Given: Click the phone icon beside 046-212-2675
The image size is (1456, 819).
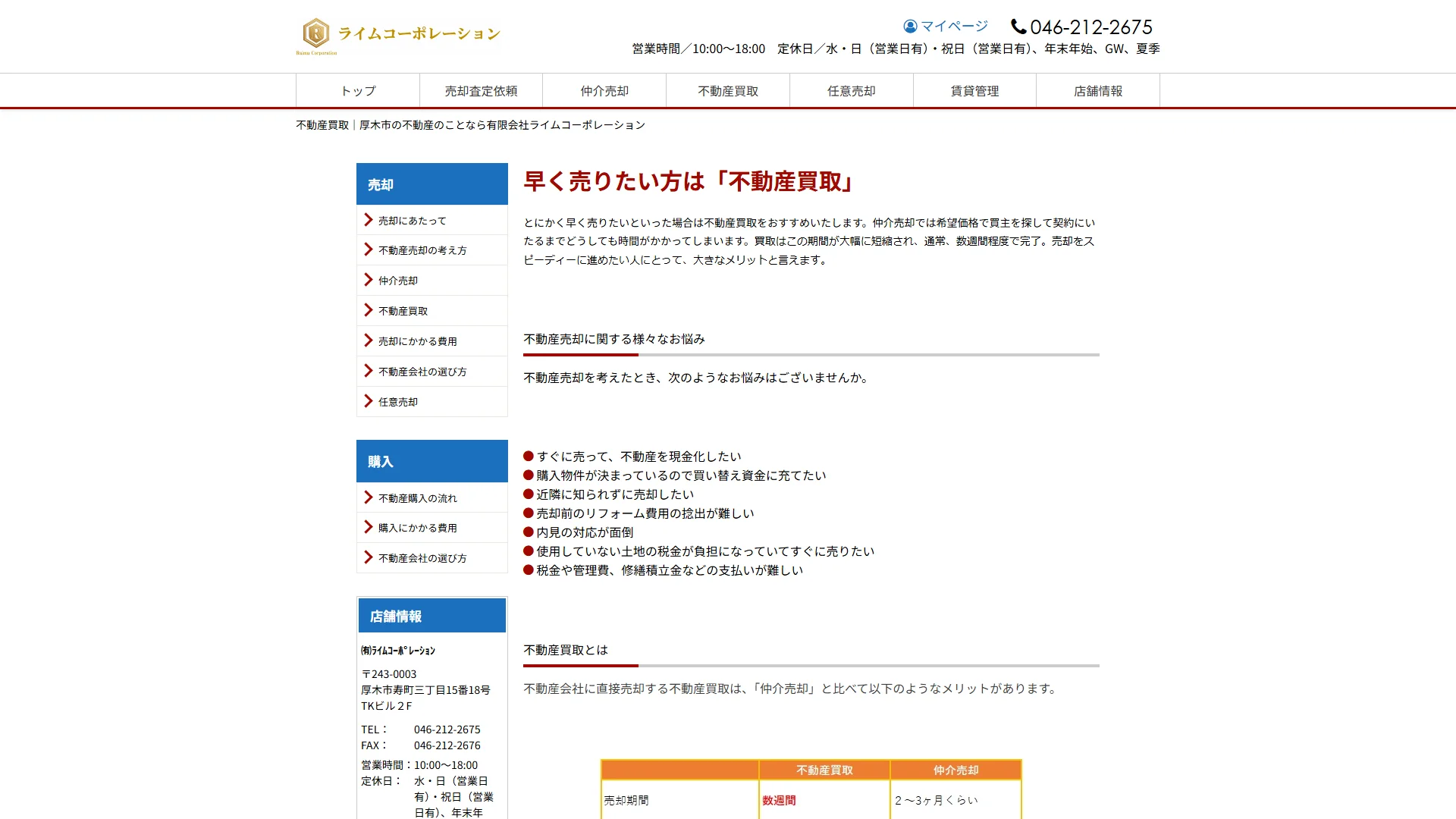Looking at the screenshot, I should [x=1018, y=27].
